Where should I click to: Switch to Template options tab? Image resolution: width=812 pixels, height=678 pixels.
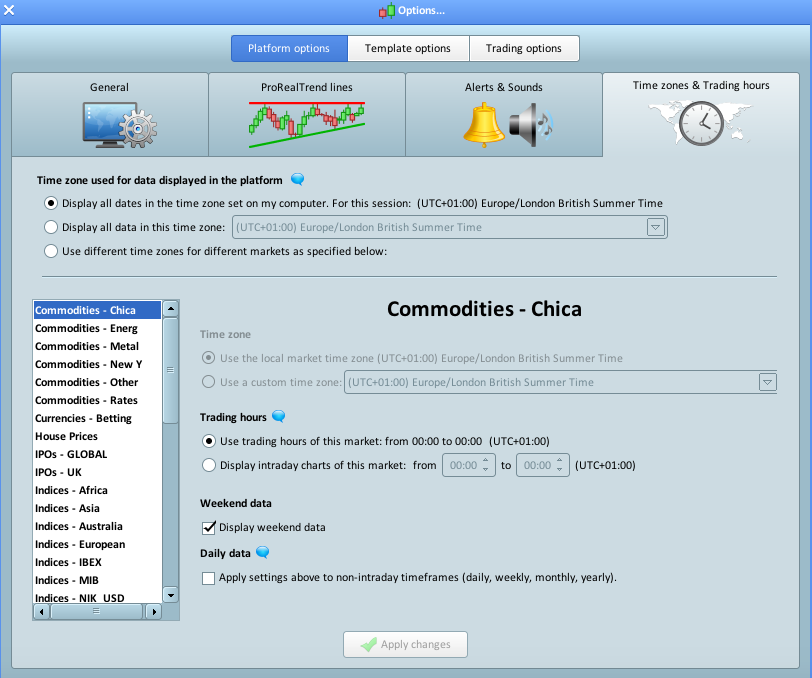coord(408,48)
